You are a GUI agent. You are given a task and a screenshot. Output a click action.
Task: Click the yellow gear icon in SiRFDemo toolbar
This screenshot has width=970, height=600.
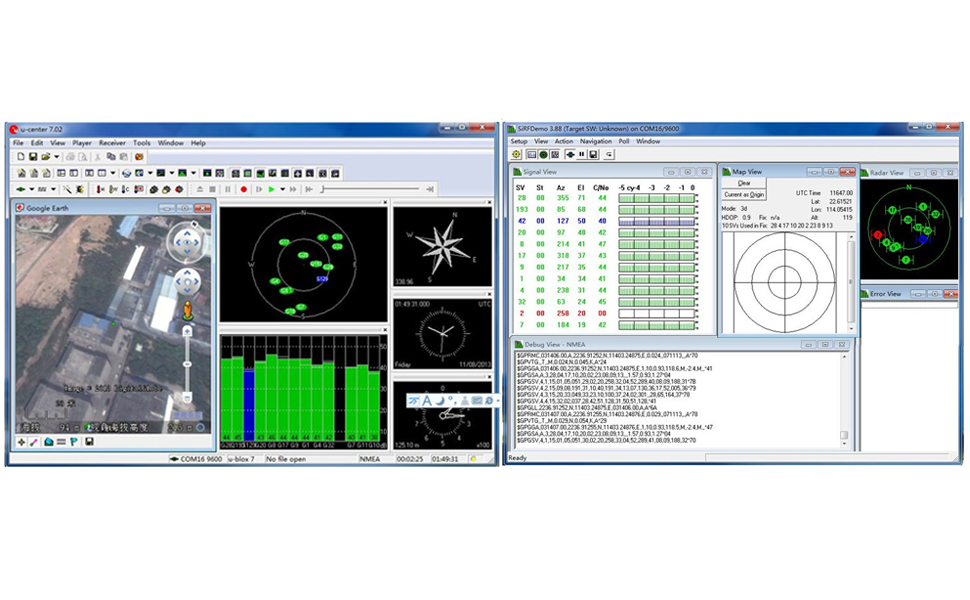(x=517, y=155)
